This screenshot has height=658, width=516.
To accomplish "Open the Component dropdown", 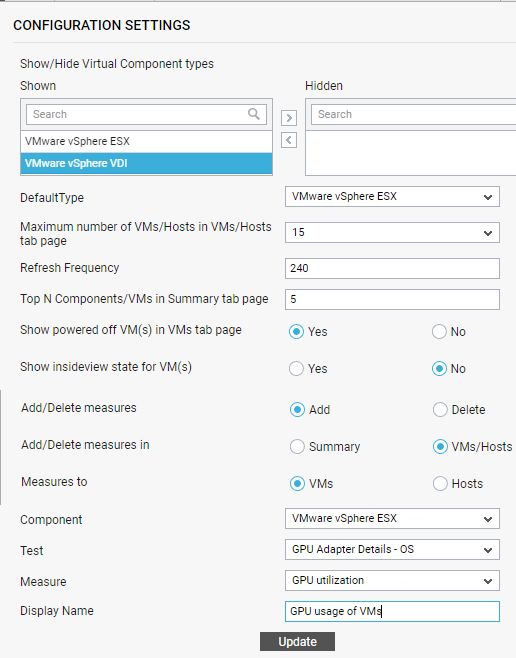I will [392, 519].
